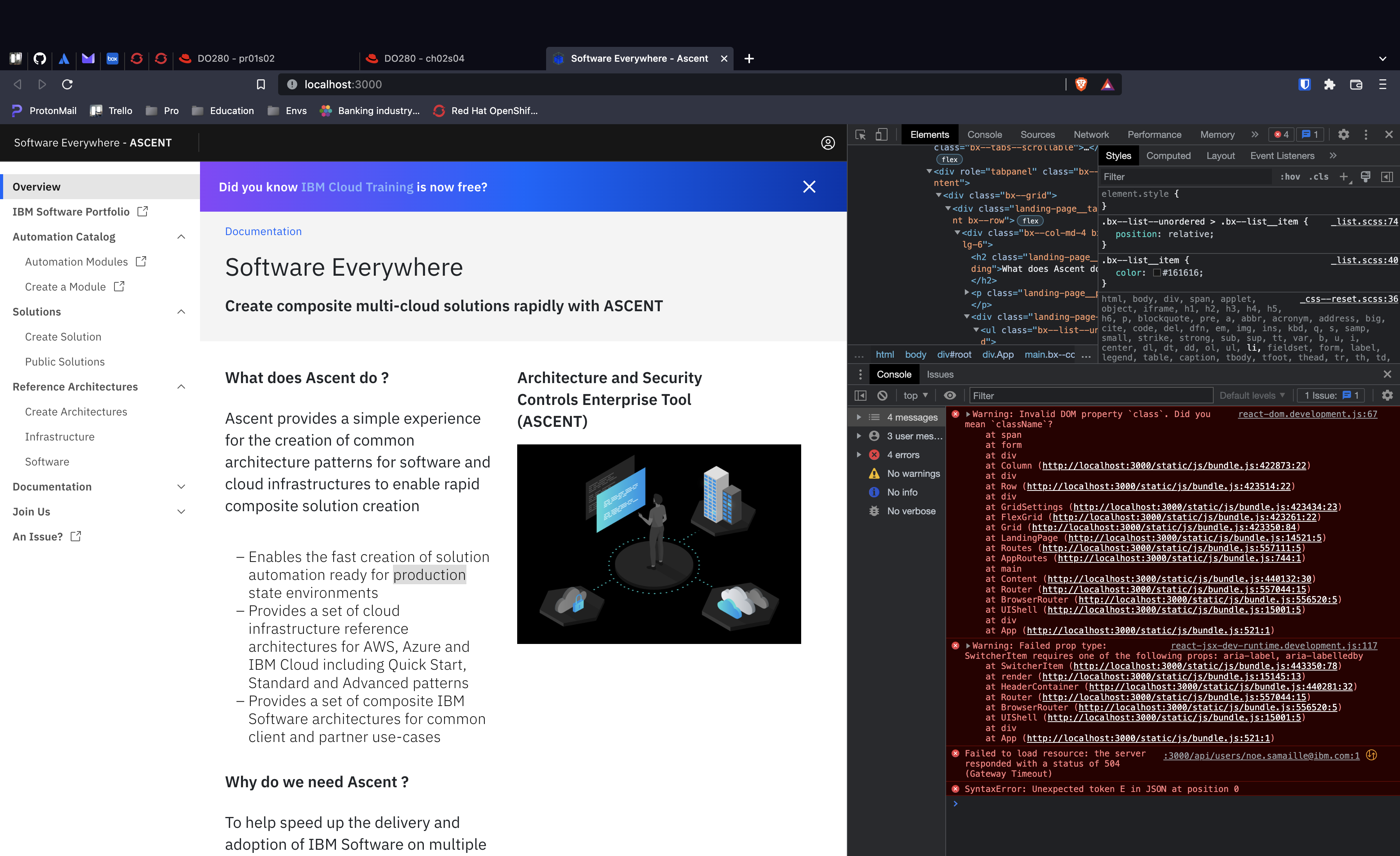Image resolution: width=1400 pixels, height=856 pixels.
Task: Switch to the Sources DevTools tab
Action: [x=1037, y=135]
